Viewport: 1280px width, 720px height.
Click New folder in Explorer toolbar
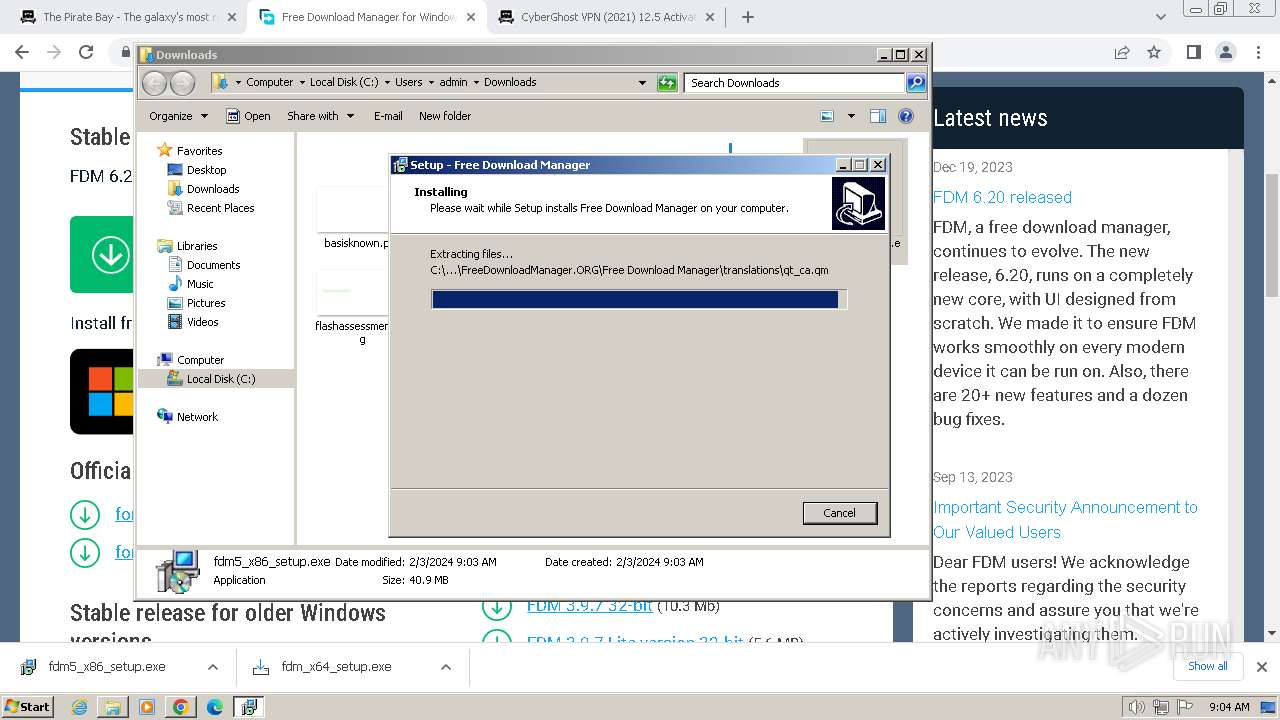[445, 116]
